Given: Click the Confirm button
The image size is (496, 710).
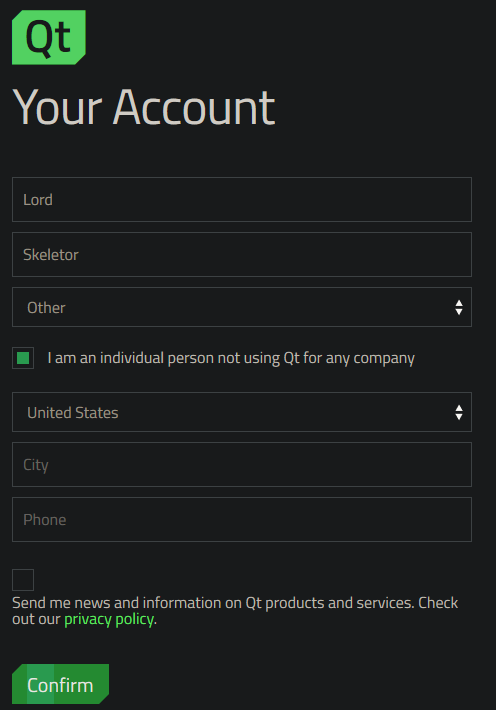Looking at the screenshot, I should 60,684.
